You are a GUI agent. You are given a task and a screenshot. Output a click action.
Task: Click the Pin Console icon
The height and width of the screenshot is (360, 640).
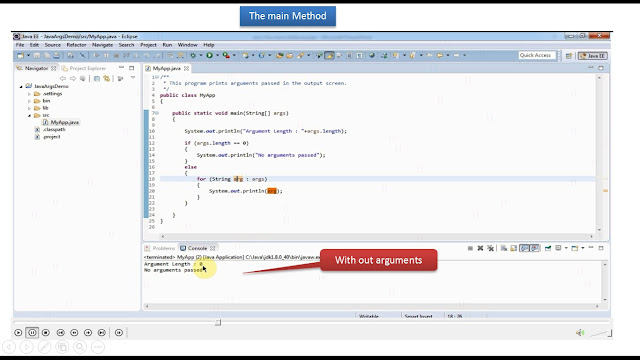click(548, 248)
